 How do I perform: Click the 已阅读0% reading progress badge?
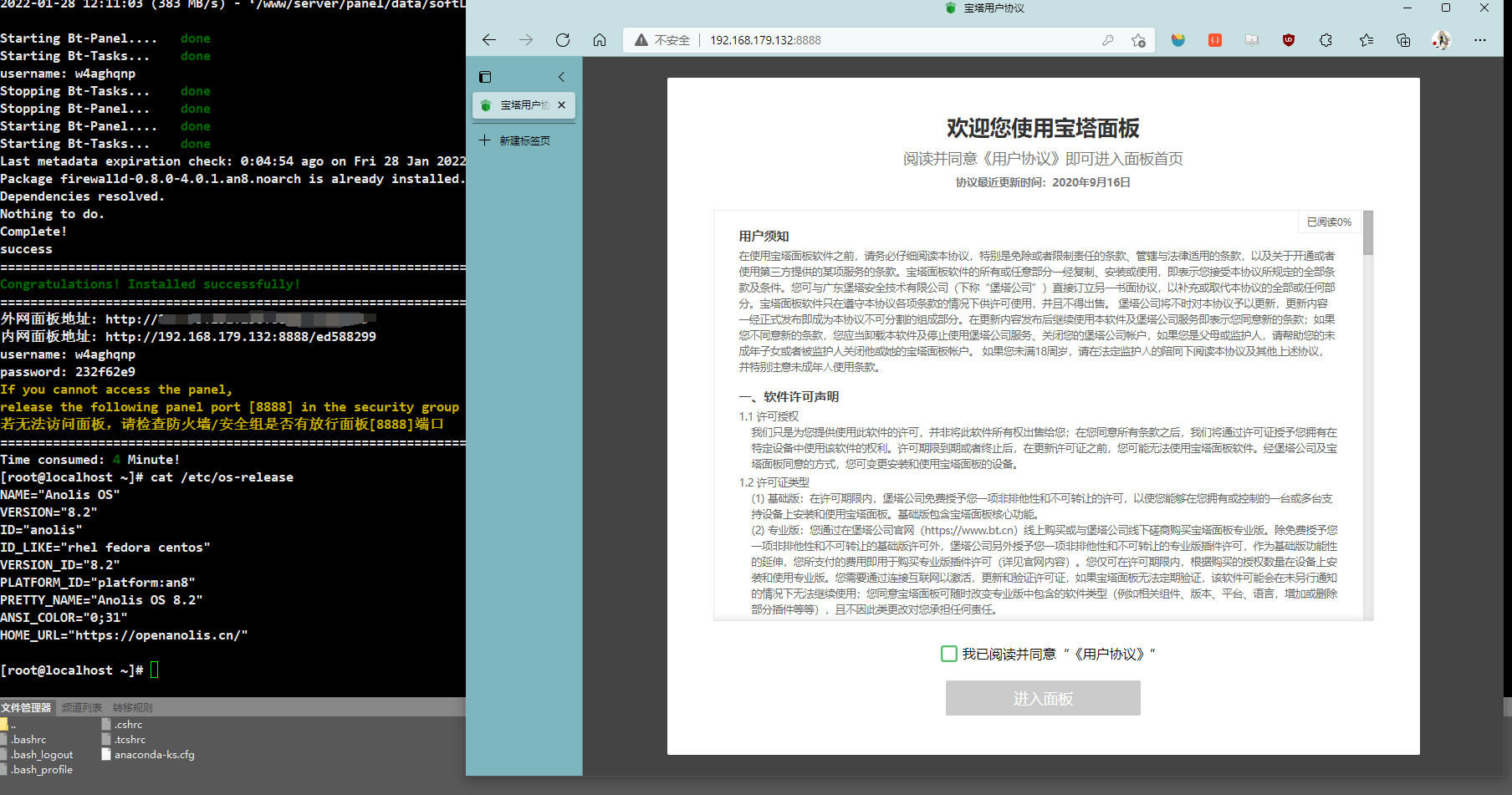click(1329, 222)
